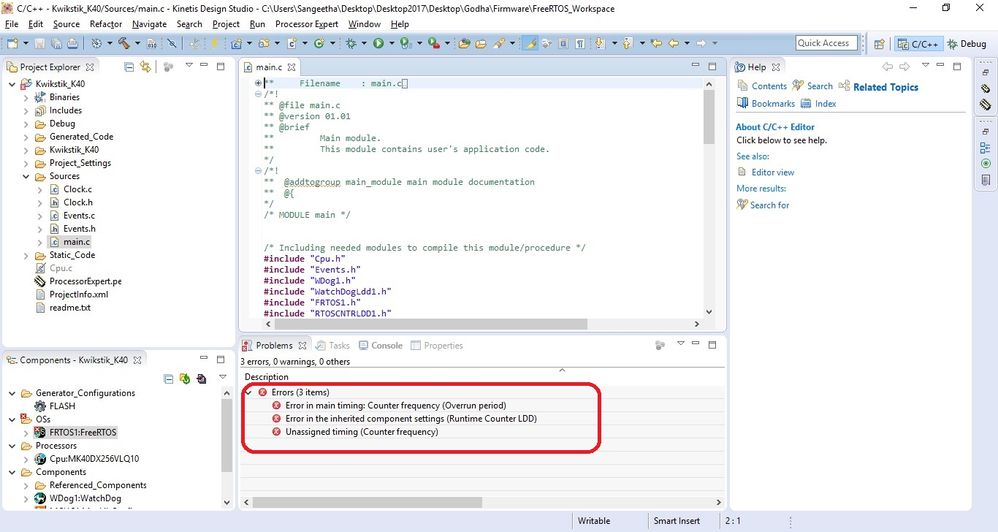The height and width of the screenshot is (532, 998).
Task: Click the editor vertical scrollbar thumb
Action: pyautogui.click(x=709, y=117)
